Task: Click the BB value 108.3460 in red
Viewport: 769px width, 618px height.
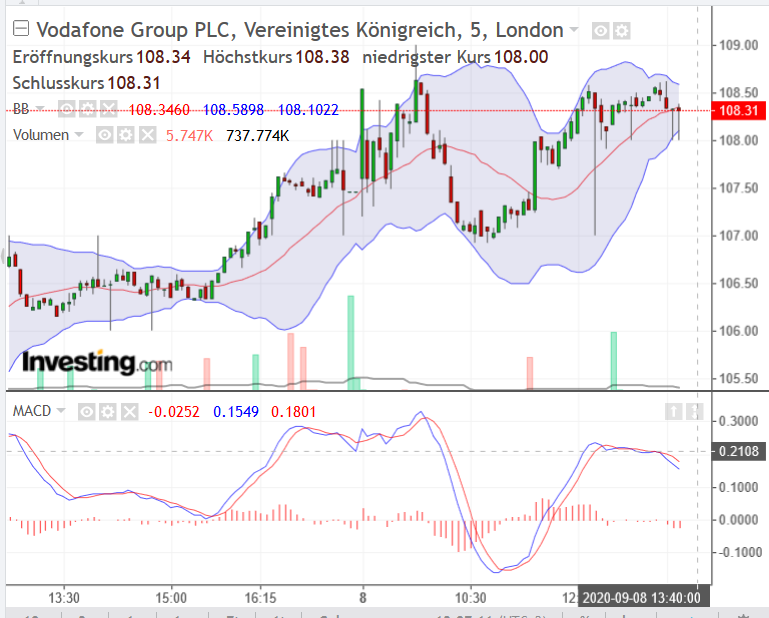Action: point(159,109)
